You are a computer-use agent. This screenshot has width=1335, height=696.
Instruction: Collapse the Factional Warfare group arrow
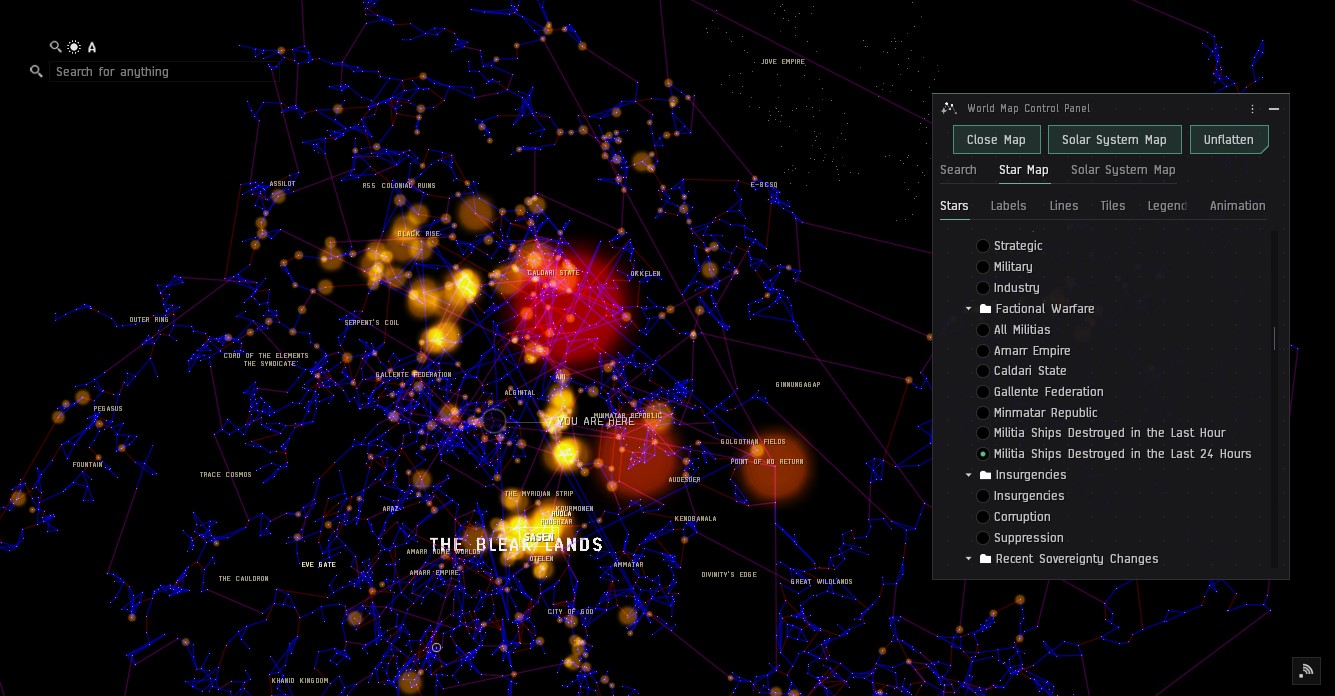969,309
